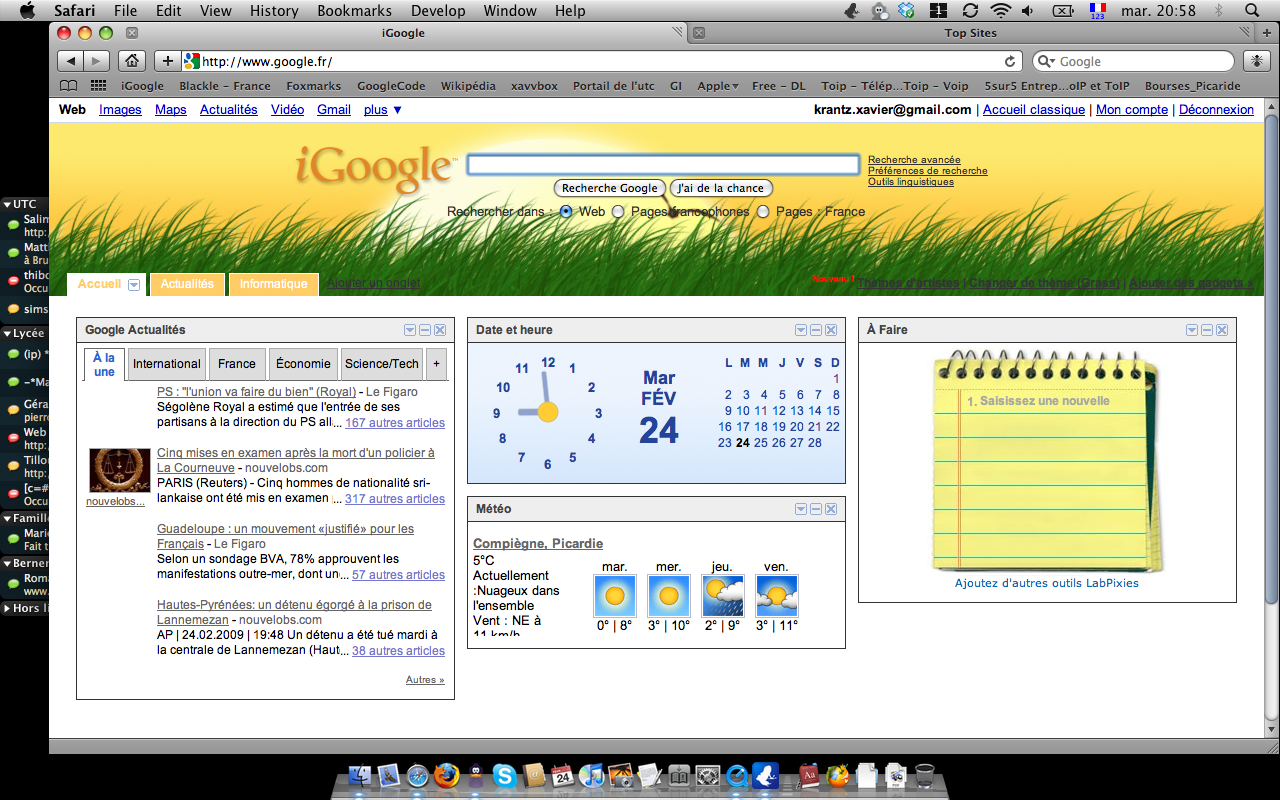This screenshot has height=800, width=1280.
Task: Open the Date et heure gadget menu arrow
Action: [x=801, y=330]
